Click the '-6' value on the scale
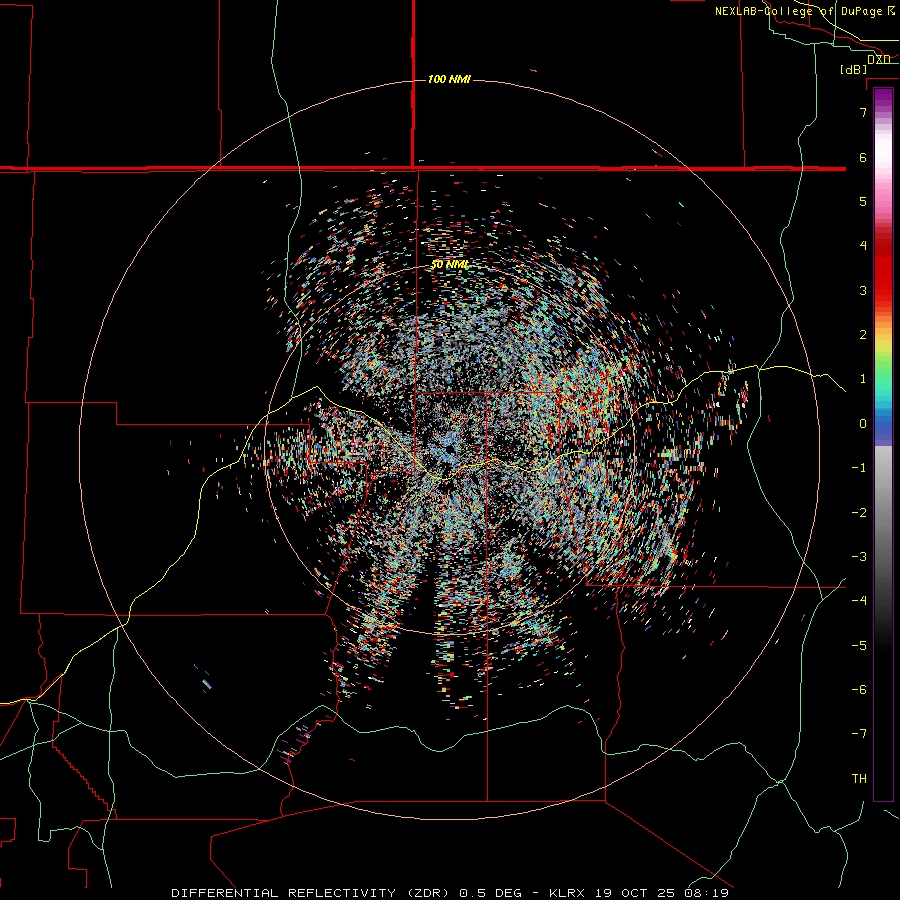The height and width of the screenshot is (900, 900). (x=859, y=690)
